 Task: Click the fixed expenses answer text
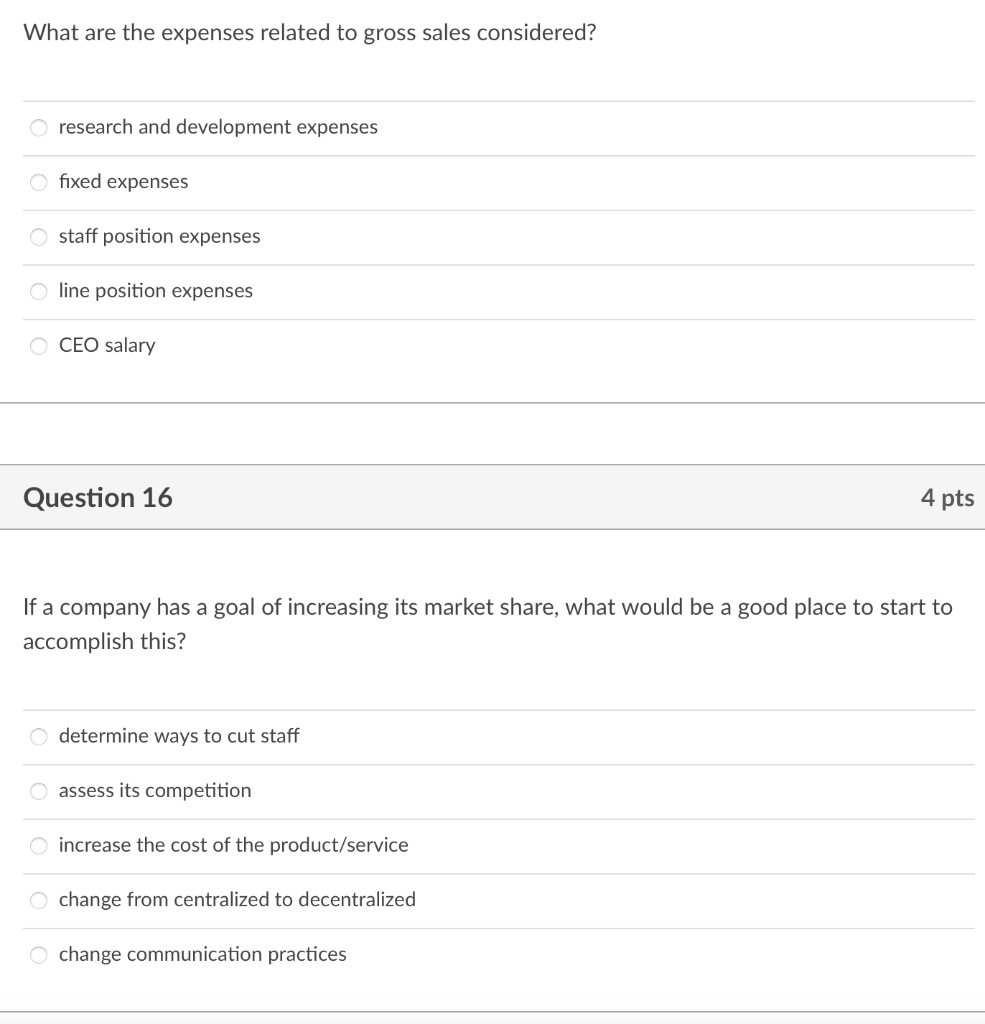[123, 182]
